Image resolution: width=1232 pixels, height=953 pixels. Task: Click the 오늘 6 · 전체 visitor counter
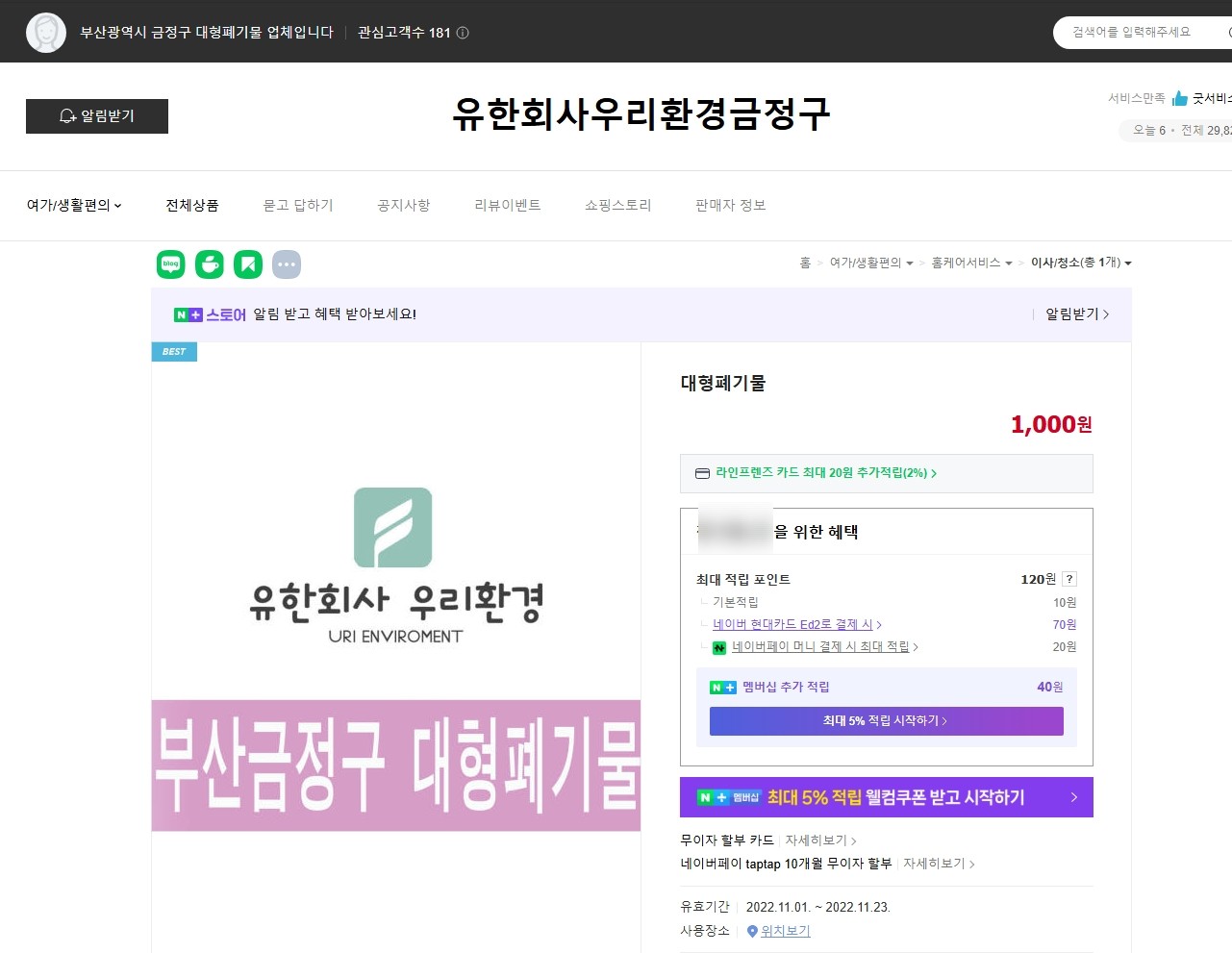[1175, 131]
